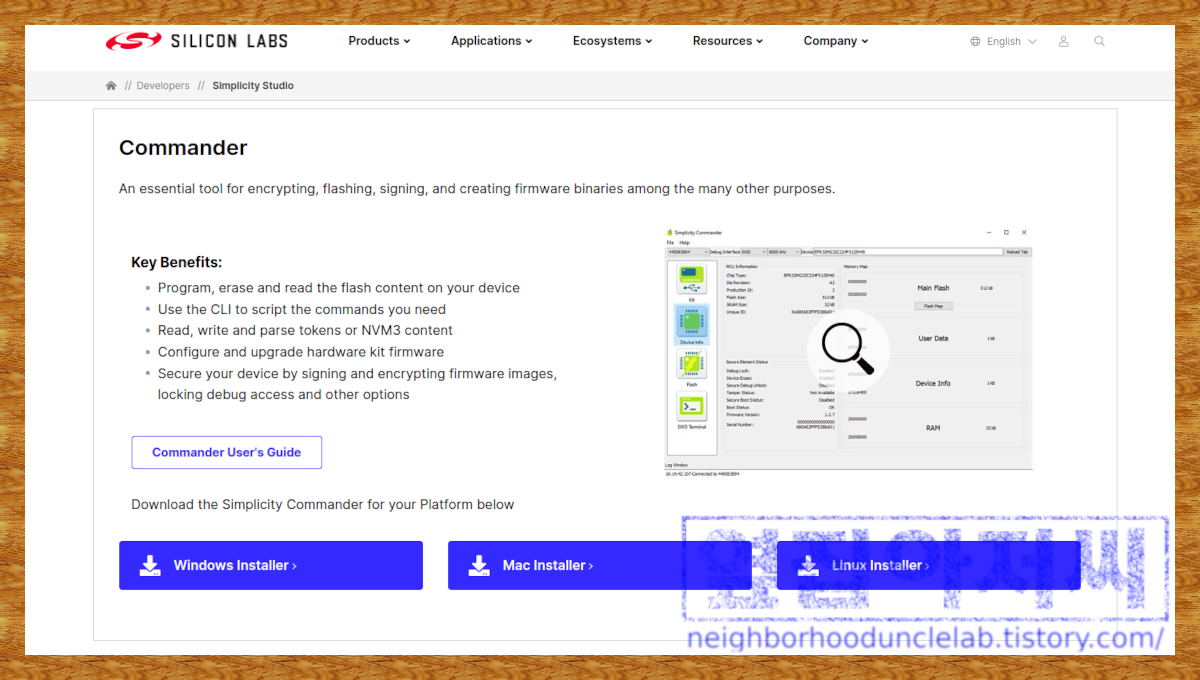Click 'Download the Simplicity Commander for your Platform' text
Image resolution: width=1200 pixels, height=680 pixels.
323,504
